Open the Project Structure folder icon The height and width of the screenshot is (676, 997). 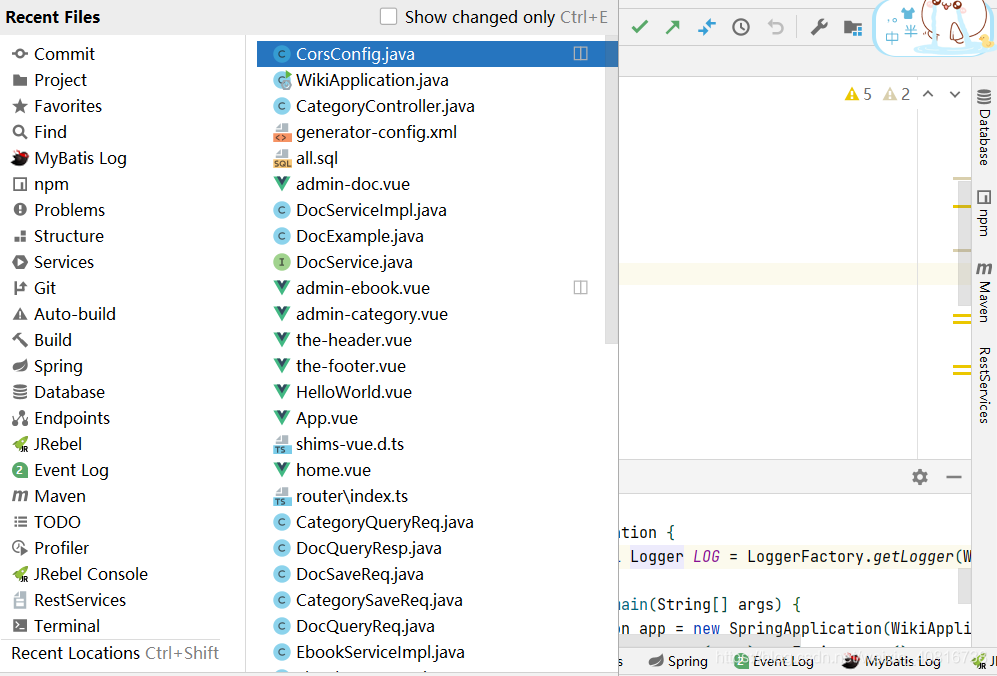tap(853, 27)
